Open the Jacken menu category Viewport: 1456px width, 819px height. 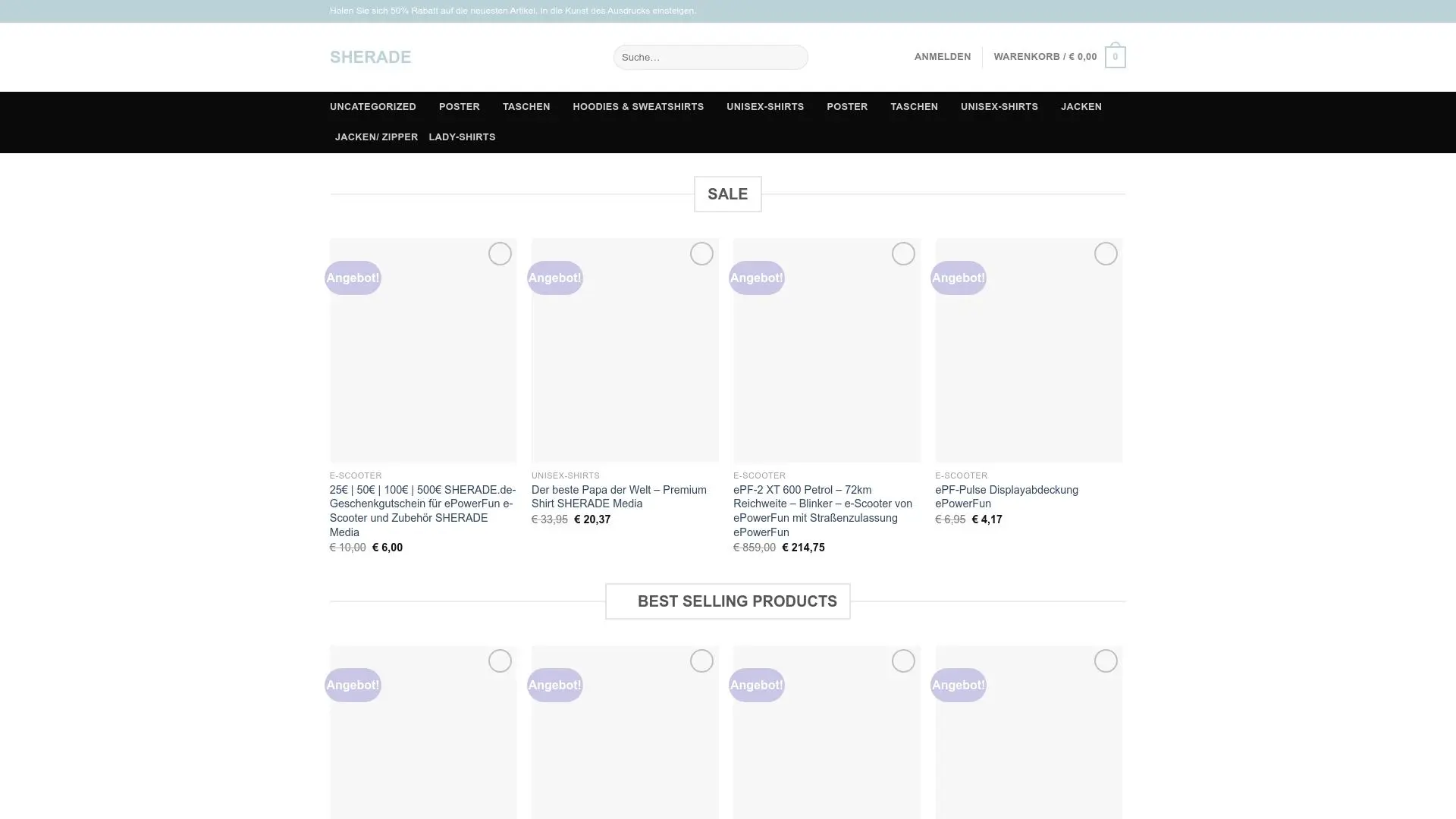(x=1081, y=107)
